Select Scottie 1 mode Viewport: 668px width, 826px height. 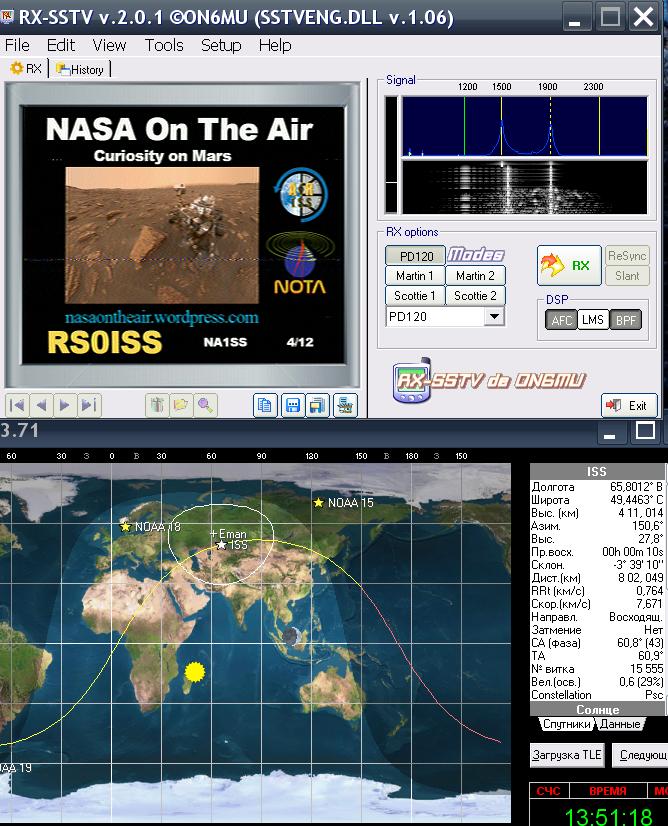click(x=415, y=296)
